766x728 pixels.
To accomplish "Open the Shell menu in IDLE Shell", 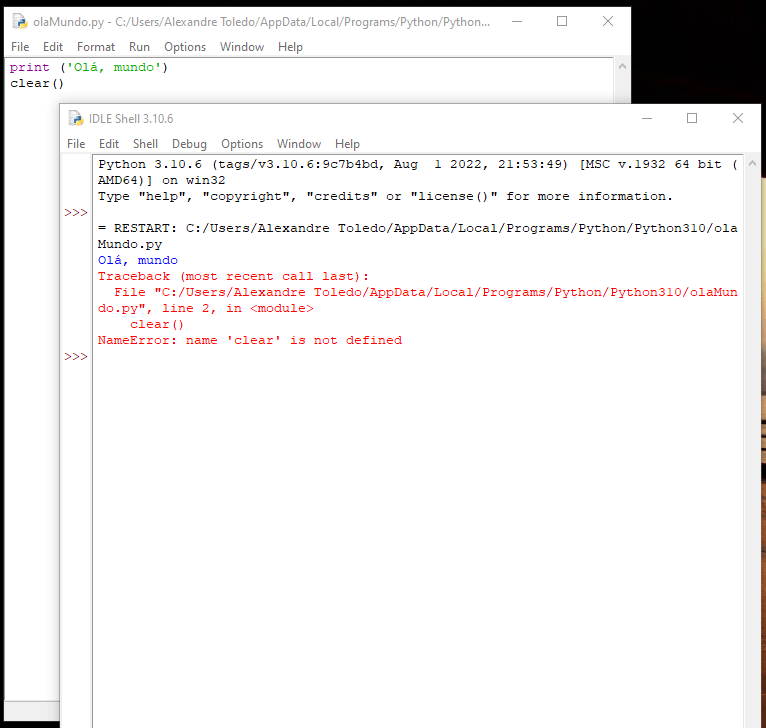I will tap(145, 144).
